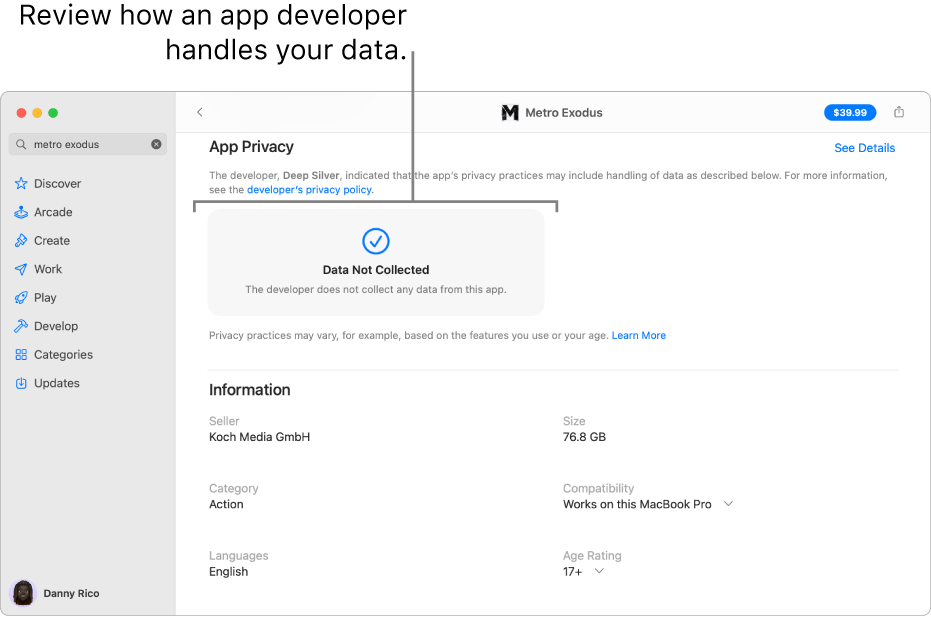
Task: Click the Categories grid icon
Action: click(21, 355)
